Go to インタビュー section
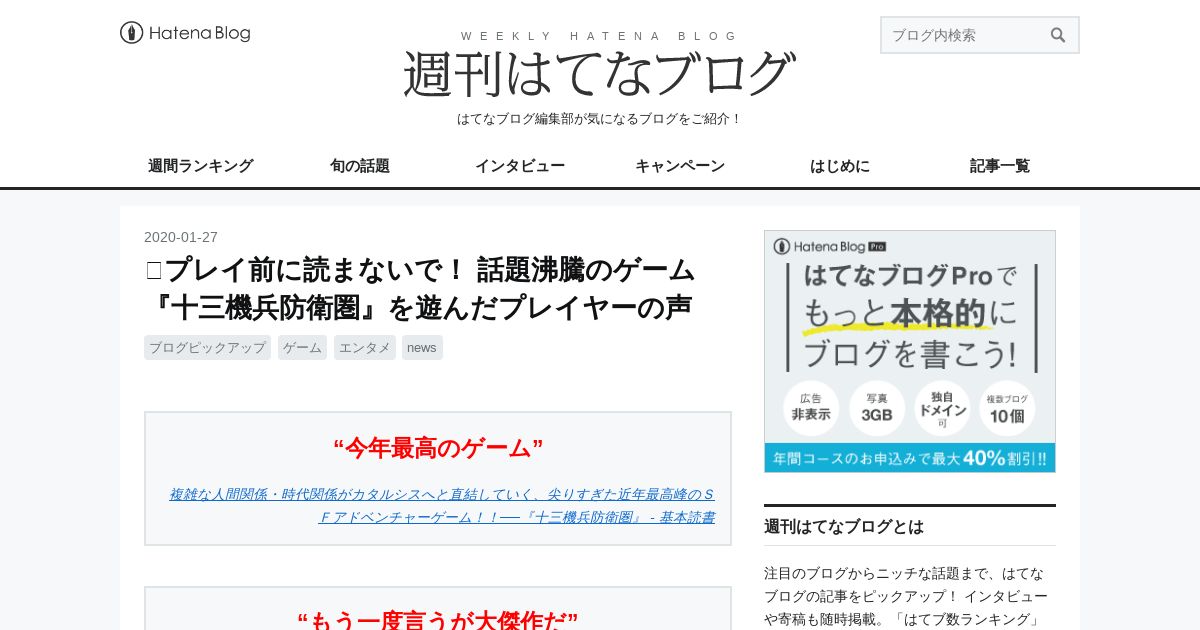This screenshot has height=630, width=1200. [520, 166]
